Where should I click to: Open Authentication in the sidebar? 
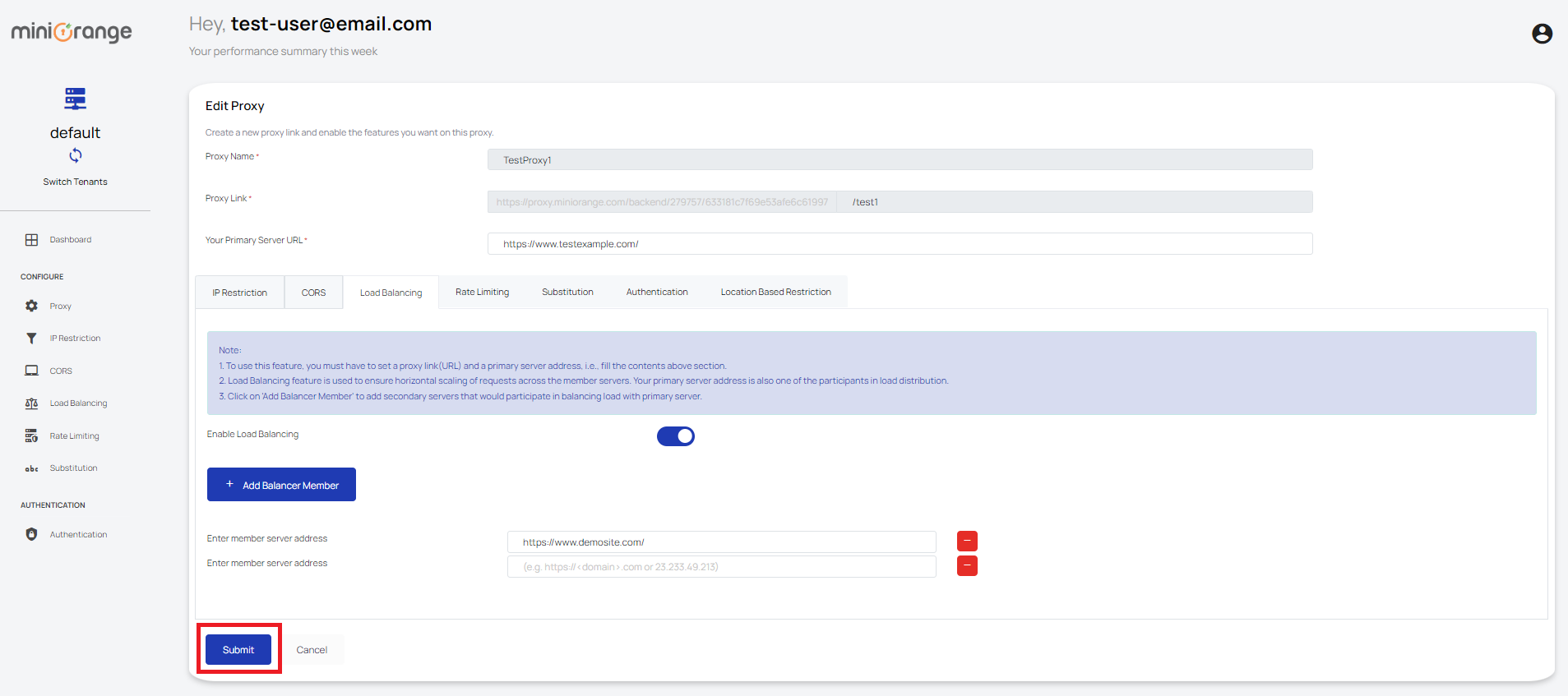point(78,535)
